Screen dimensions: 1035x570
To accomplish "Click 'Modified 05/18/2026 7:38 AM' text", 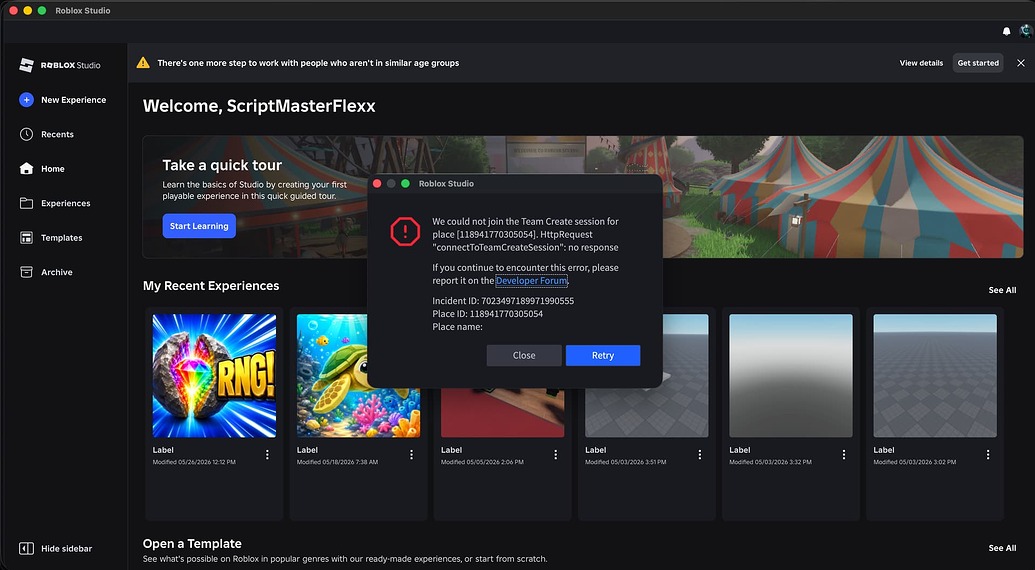I will (337, 462).
